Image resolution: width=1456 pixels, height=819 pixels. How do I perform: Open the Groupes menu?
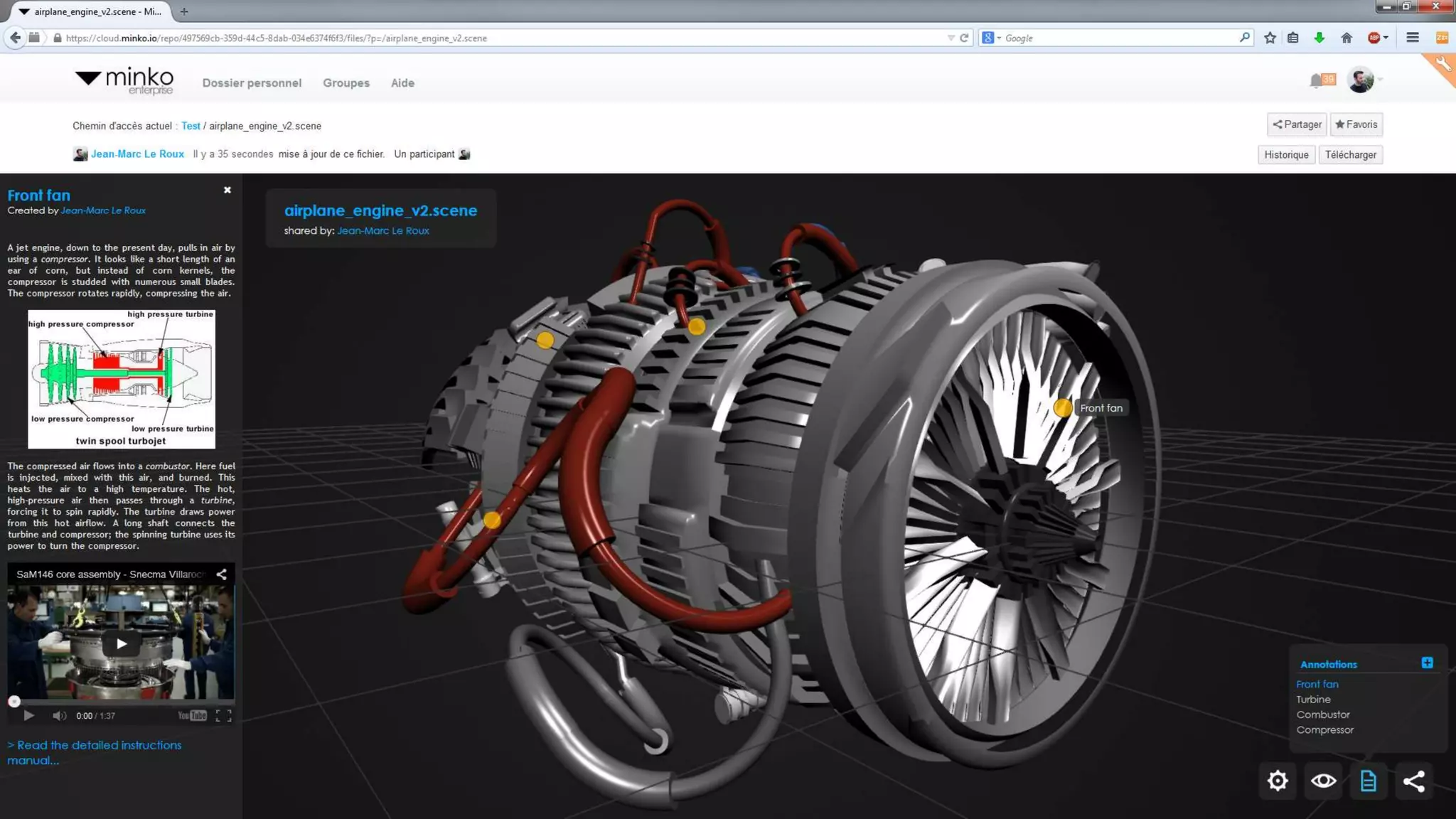click(346, 83)
